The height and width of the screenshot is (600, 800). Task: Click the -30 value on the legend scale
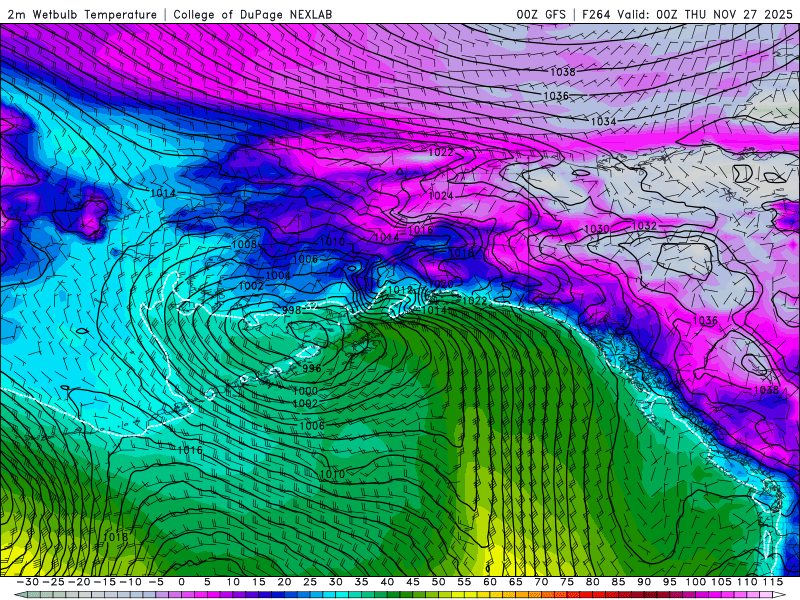click(x=28, y=582)
